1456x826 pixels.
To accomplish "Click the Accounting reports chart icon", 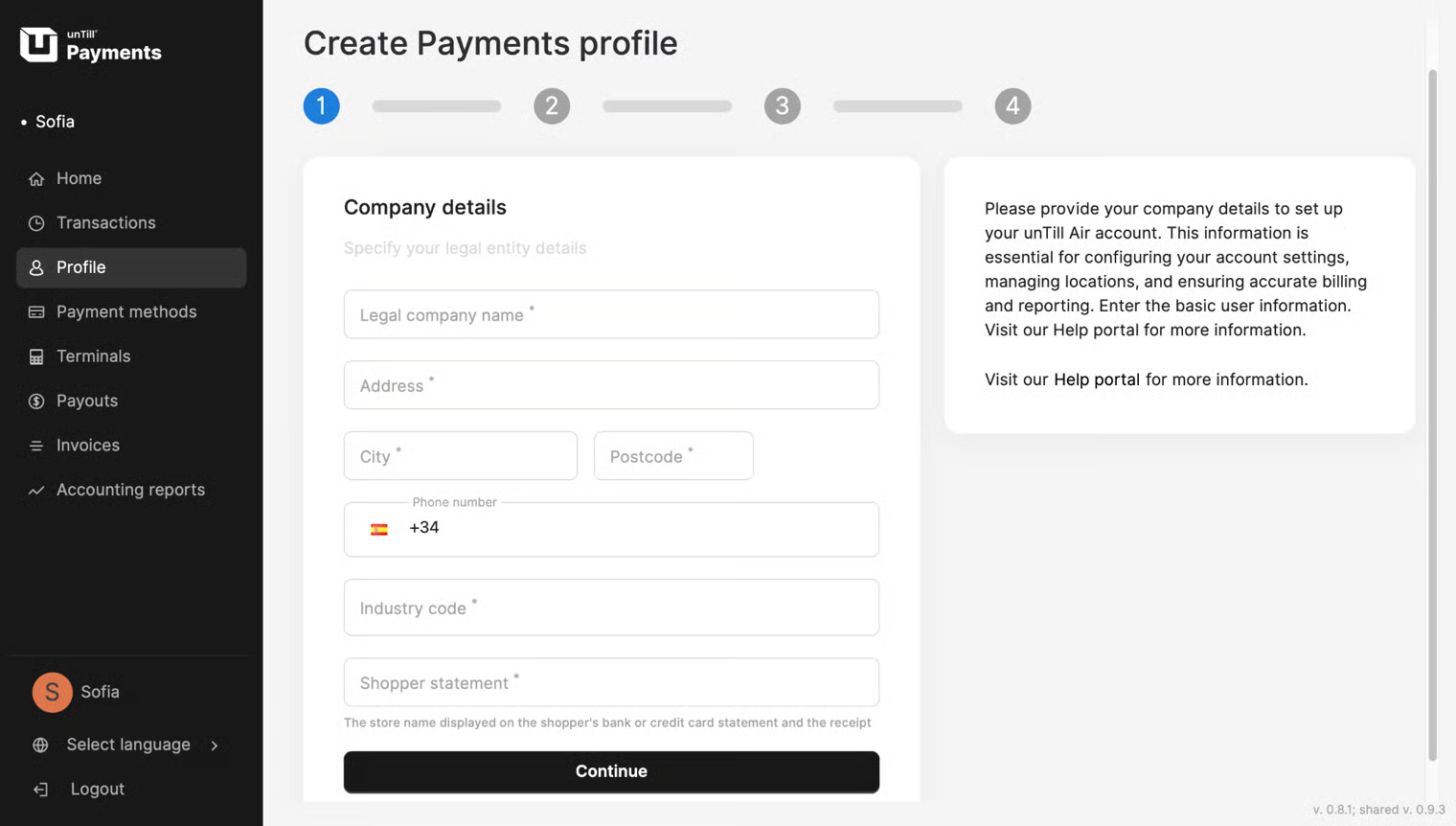I will click(x=36, y=491).
